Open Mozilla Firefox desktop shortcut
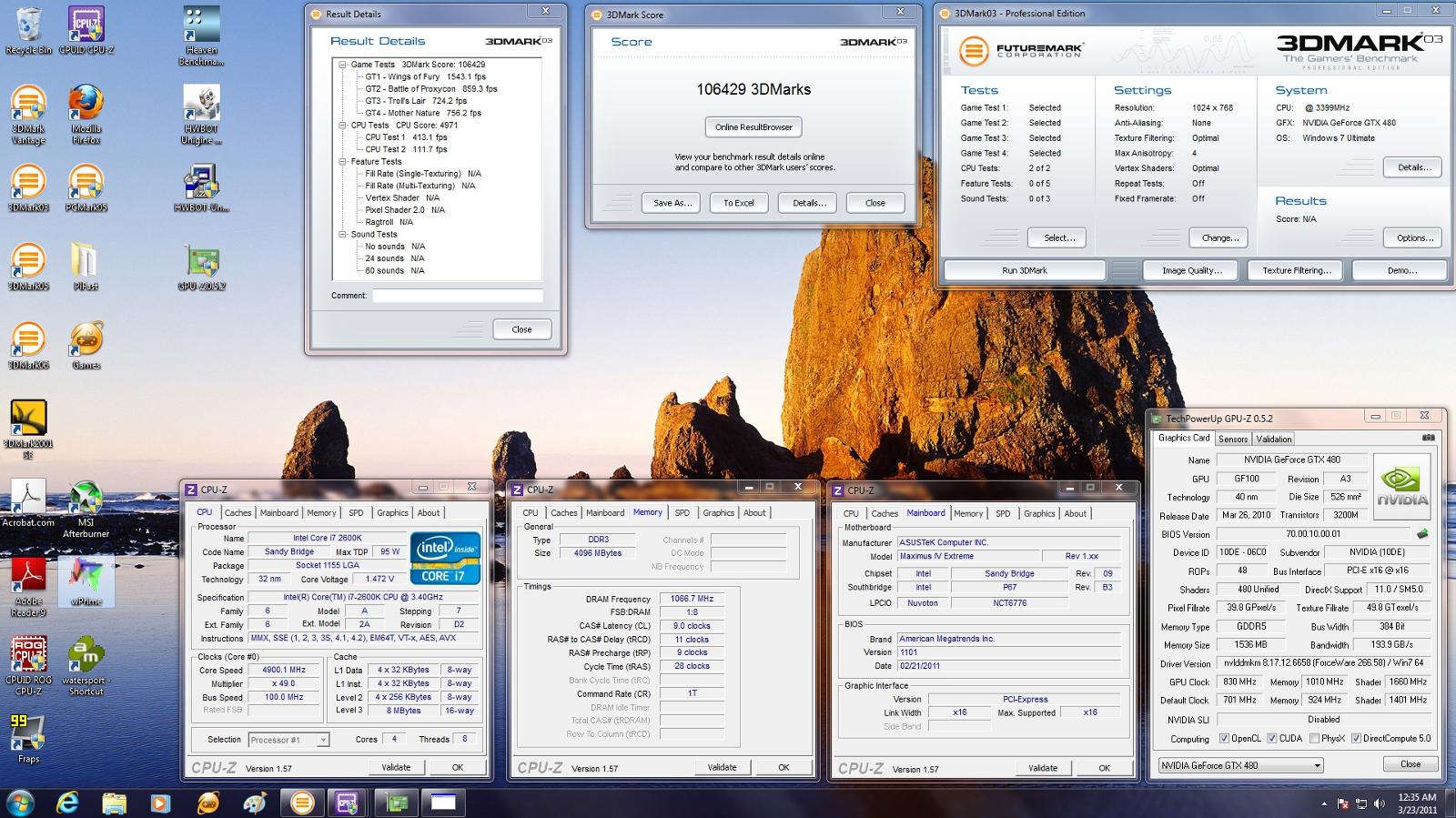The height and width of the screenshot is (818, 1456). (86, 115)
